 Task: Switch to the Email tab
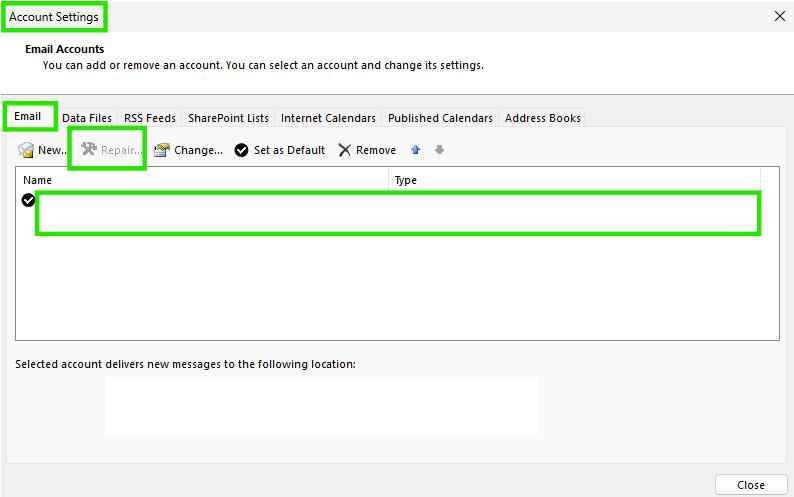pos(27,116)
